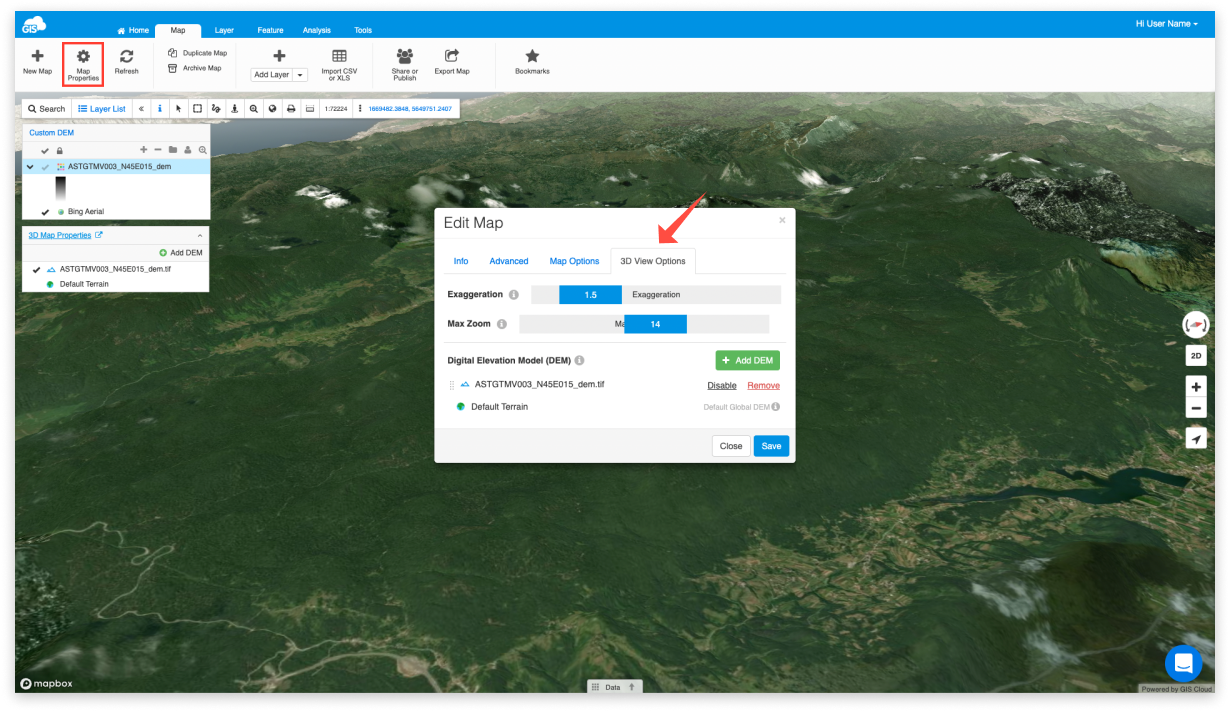Click Close in the Edit Map dialog
Viewport: 1230px width, 712px height.
[x=731, y=446]
